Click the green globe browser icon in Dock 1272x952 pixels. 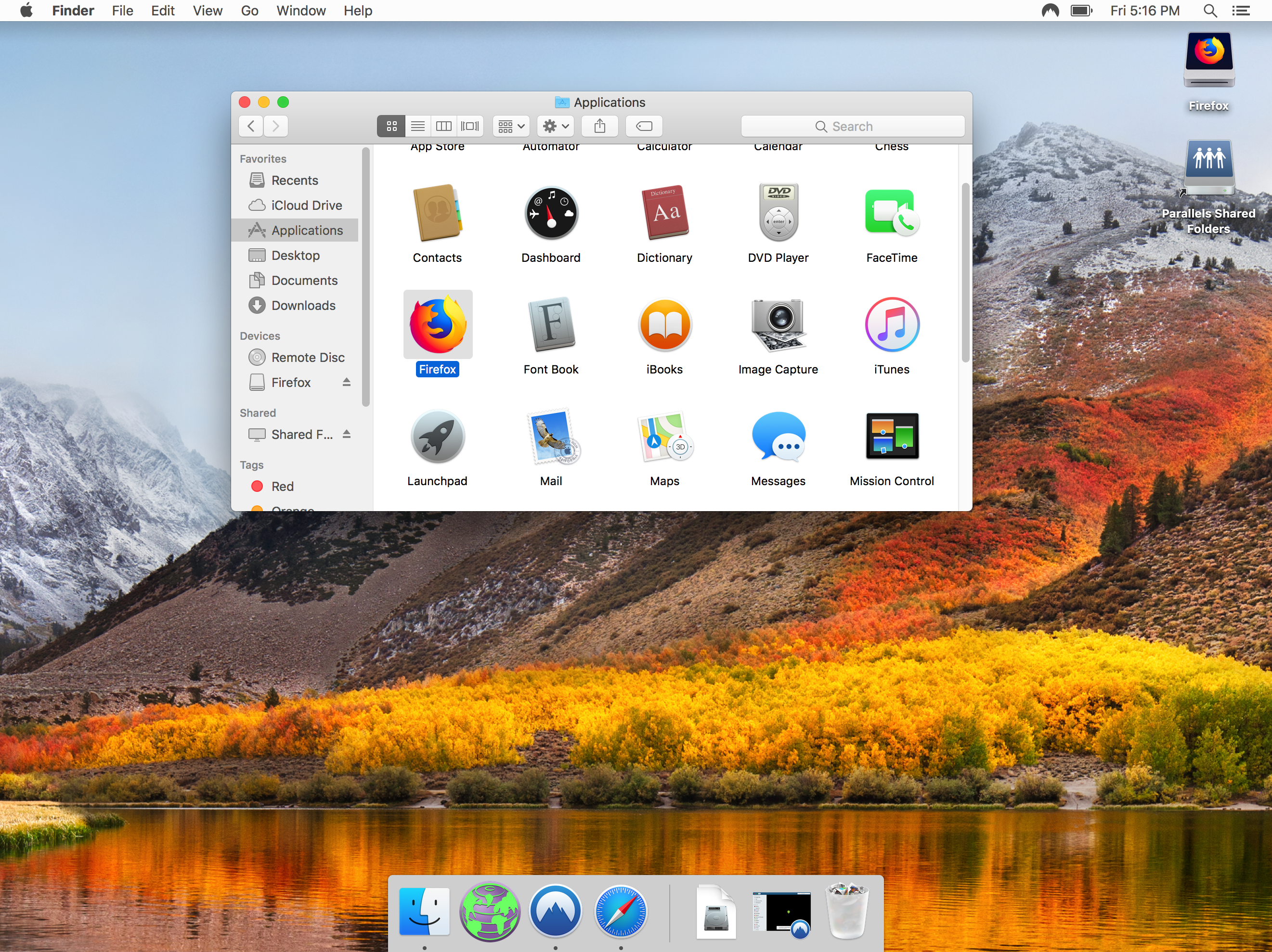pyautogui.click(x=489, y=911)
